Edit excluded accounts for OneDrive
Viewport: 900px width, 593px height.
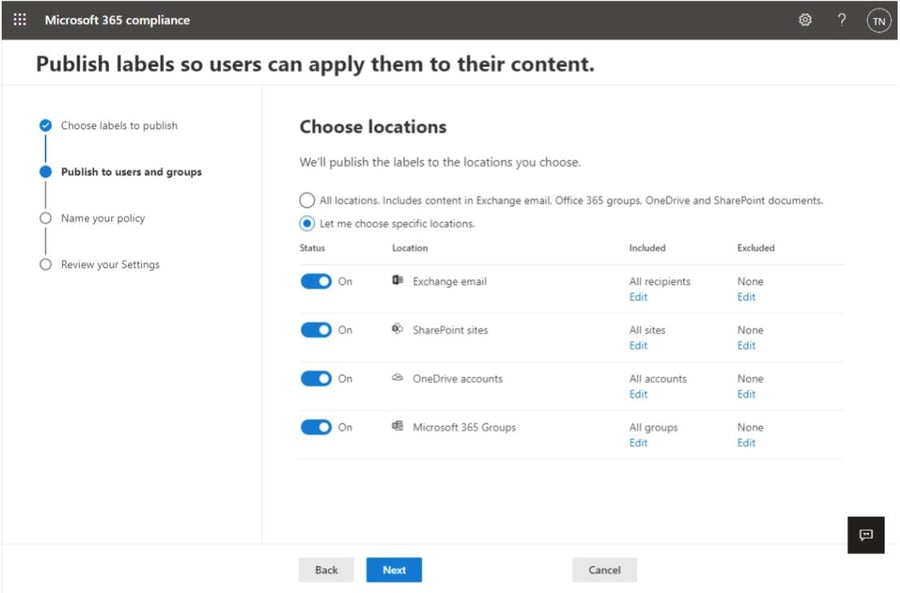coord(746,394)
